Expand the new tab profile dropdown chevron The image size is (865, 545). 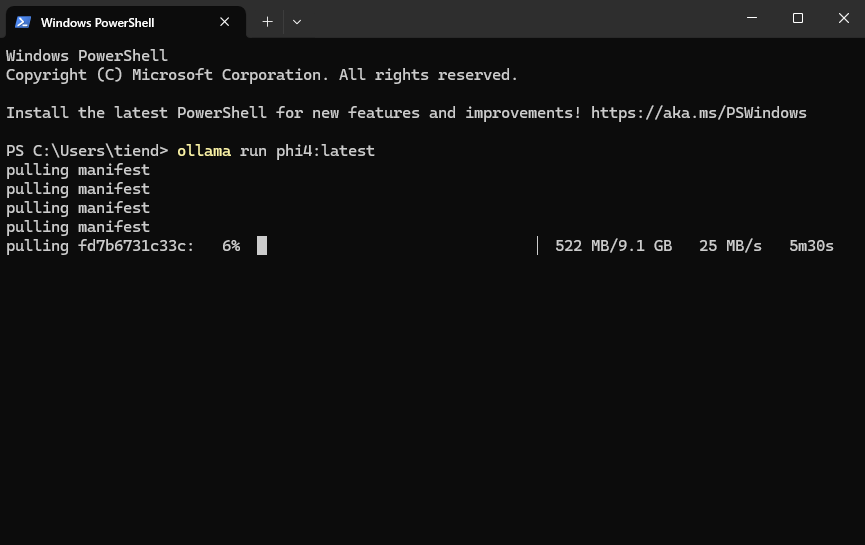pyautogui.click(x=297, y=22)
